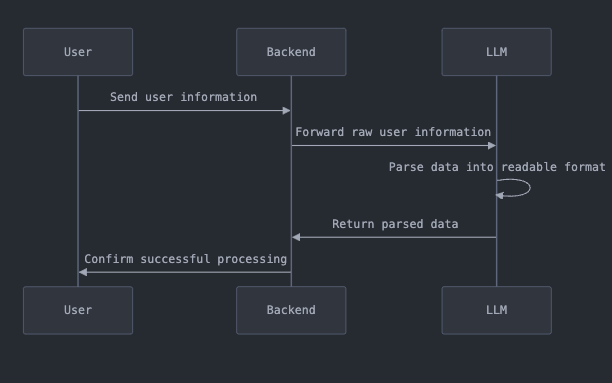612x383 pixels.
Task: Click arrowhead of Return parsed data arrow
Action: tap(296, 237)
